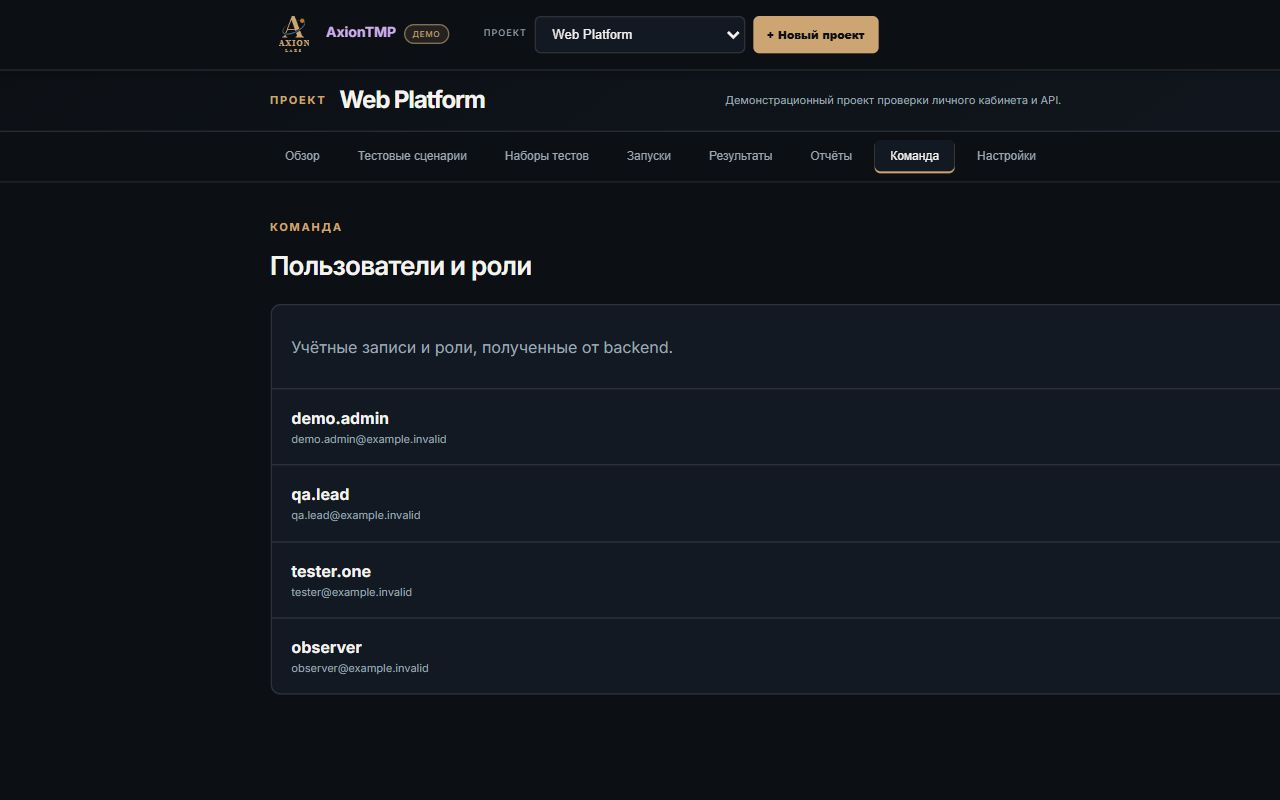
Task: Select the Запуски tab
Action: [x=649, y=156]
